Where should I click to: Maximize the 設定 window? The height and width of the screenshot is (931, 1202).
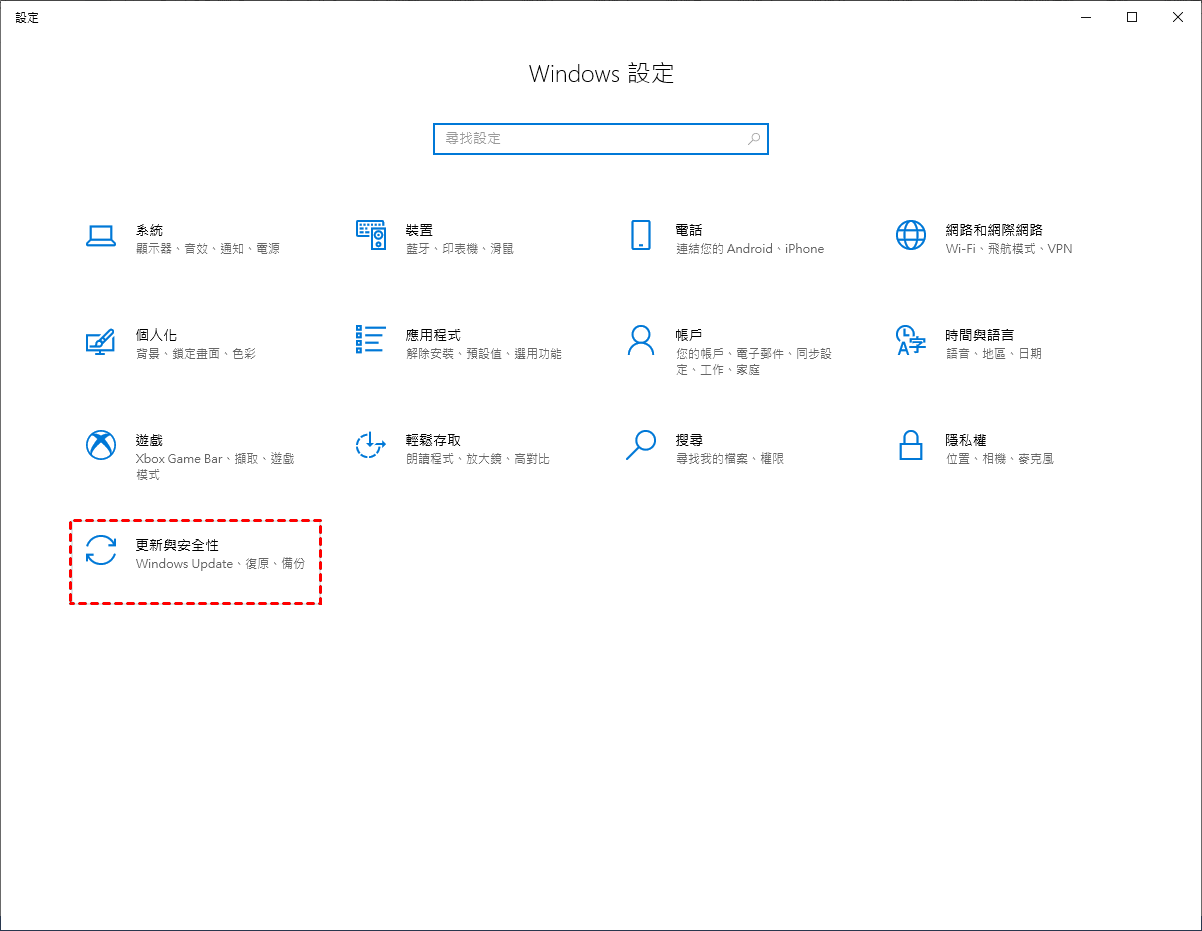tap(1132, 17)
